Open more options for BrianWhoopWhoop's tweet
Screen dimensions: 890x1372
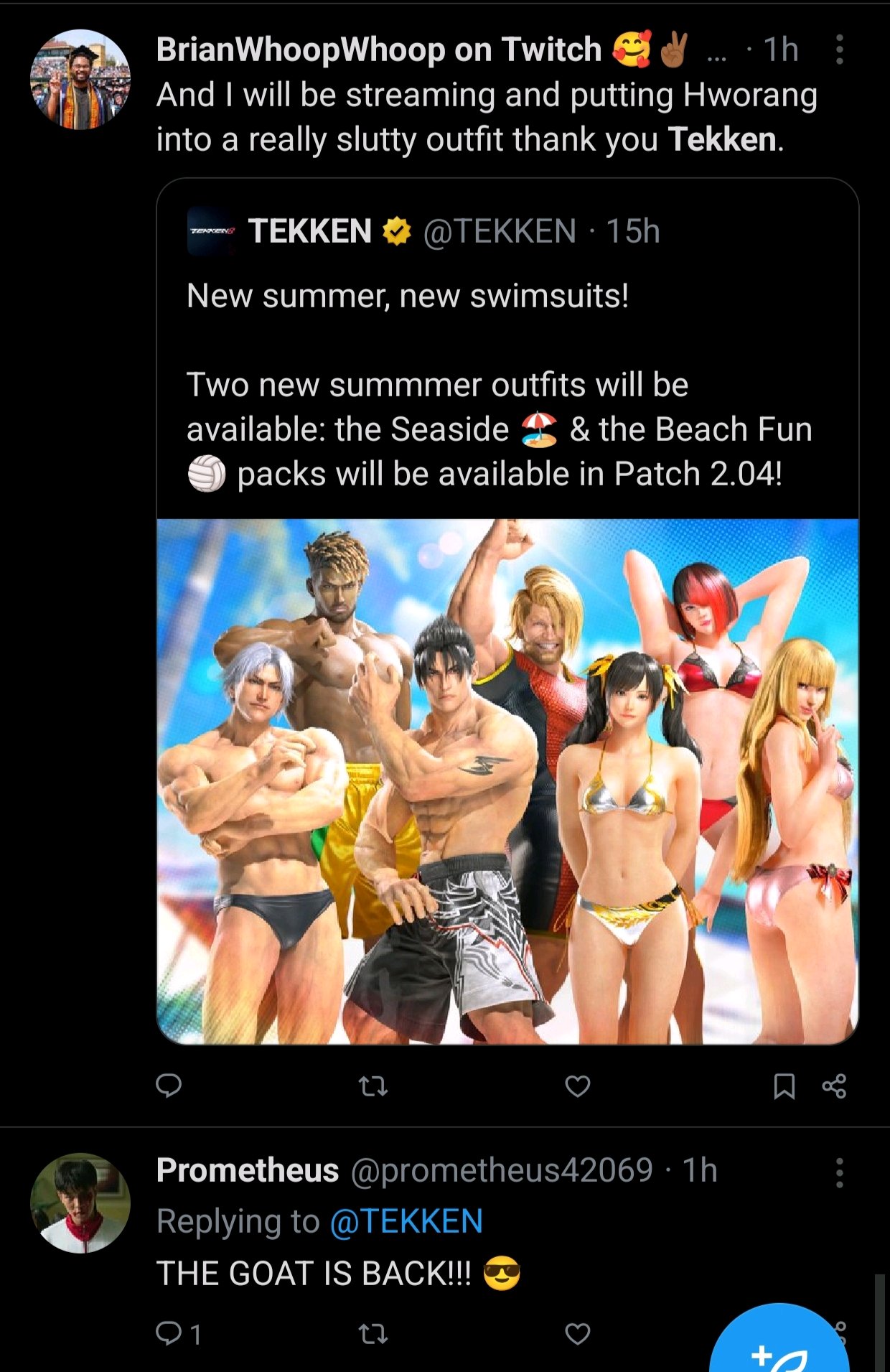pos(839,50)
